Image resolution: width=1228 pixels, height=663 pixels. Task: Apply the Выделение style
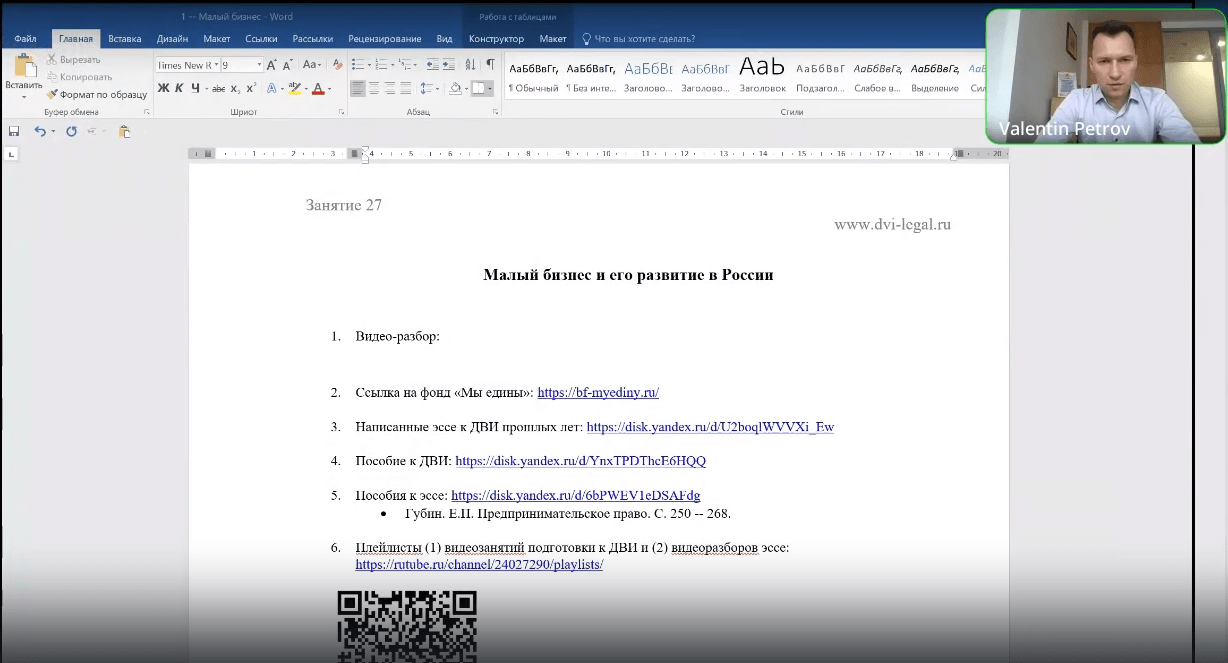click(x=934, y=77)
